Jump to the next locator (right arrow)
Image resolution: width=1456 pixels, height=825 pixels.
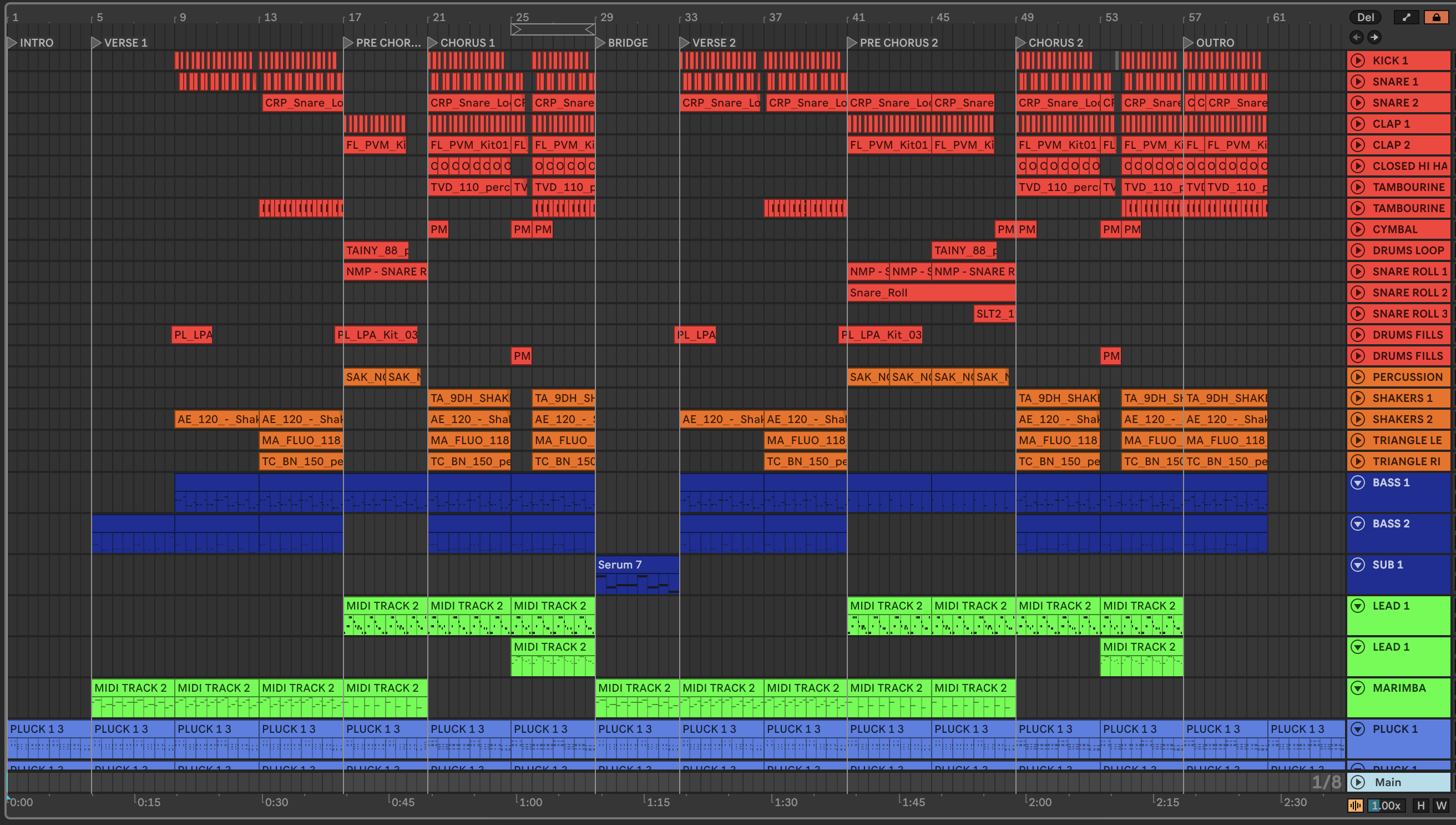point(1374,37)
